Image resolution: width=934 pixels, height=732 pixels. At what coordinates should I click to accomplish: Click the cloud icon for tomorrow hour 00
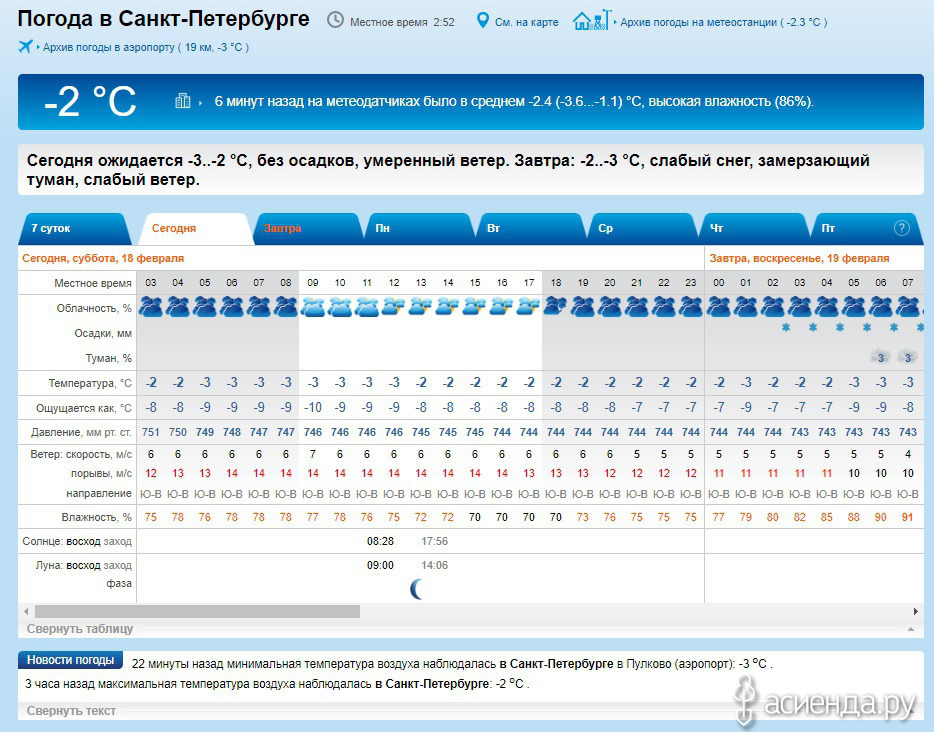[x=719, y=307]
